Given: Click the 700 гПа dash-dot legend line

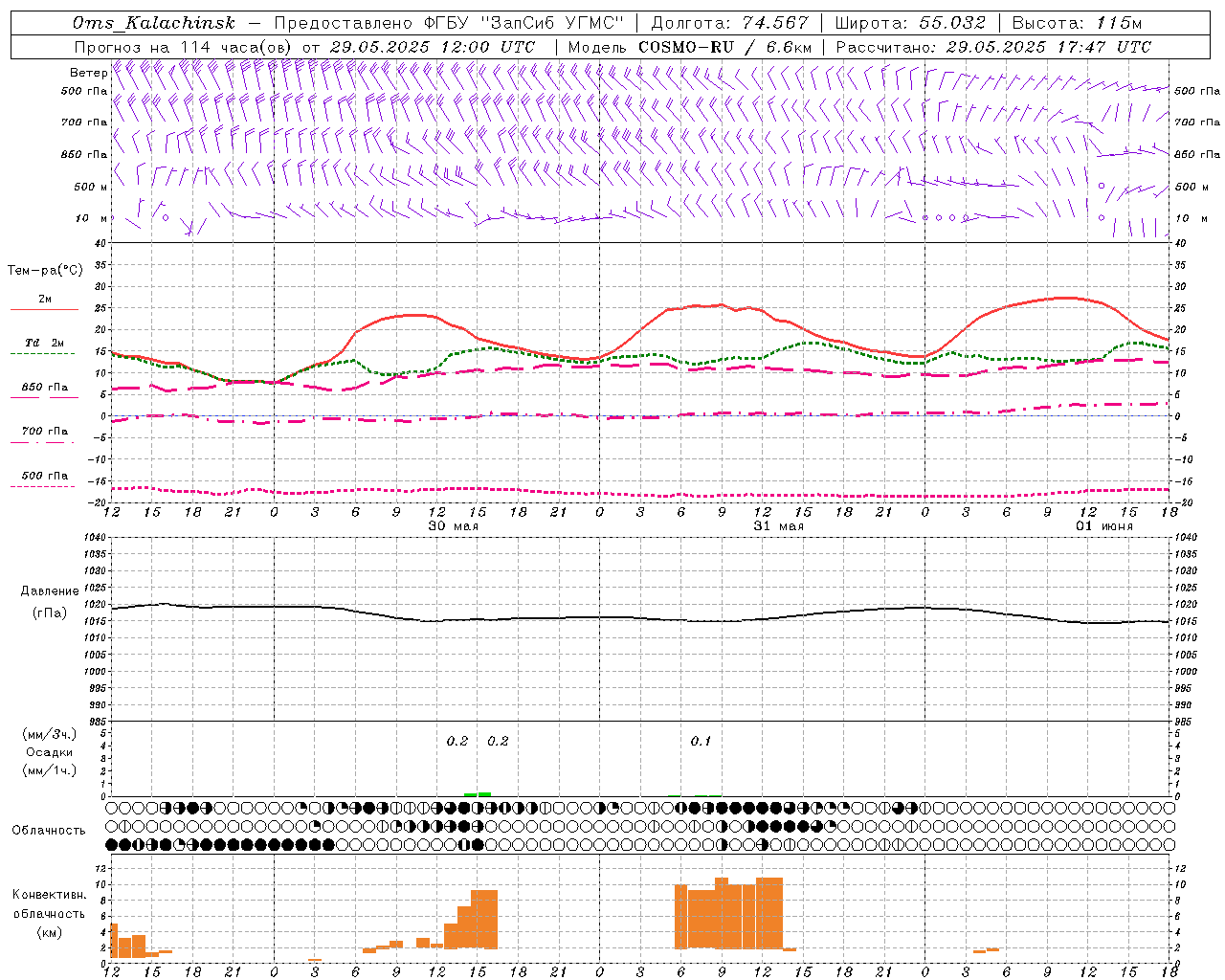Looking at the screenshot, I should point(43,442).
